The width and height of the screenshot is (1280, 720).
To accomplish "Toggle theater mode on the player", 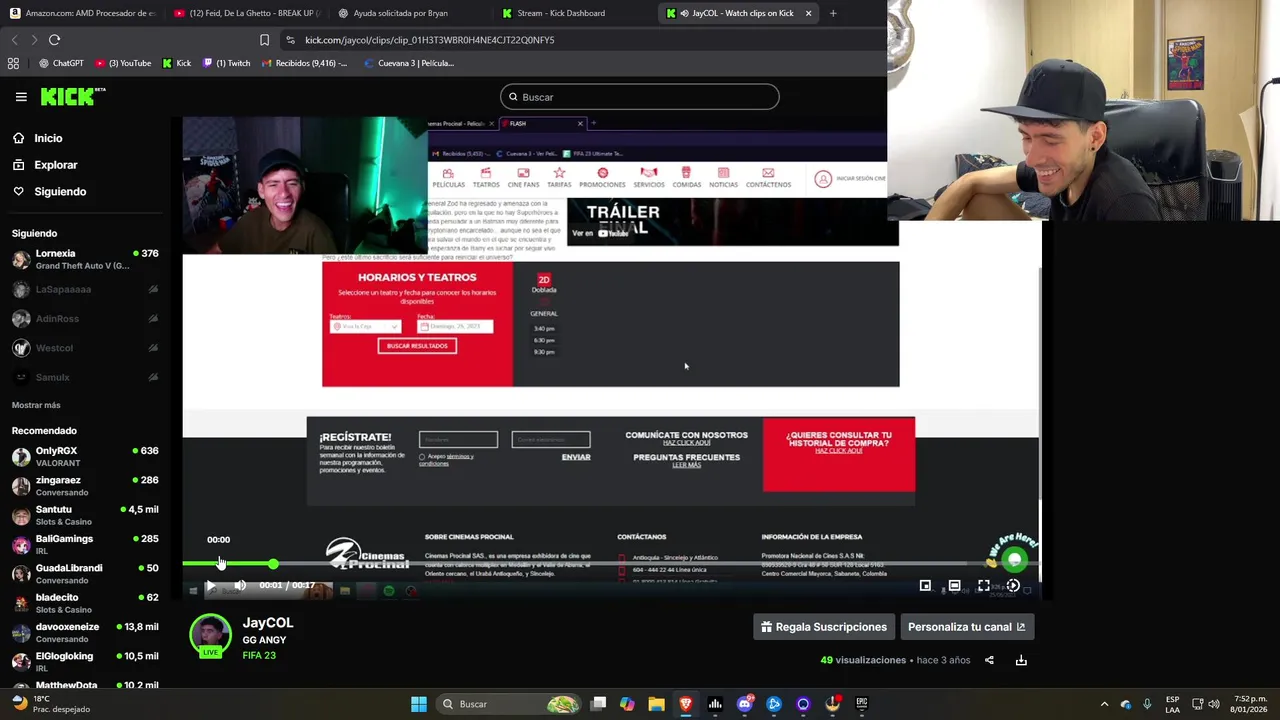I will click(x=954, y=586).
